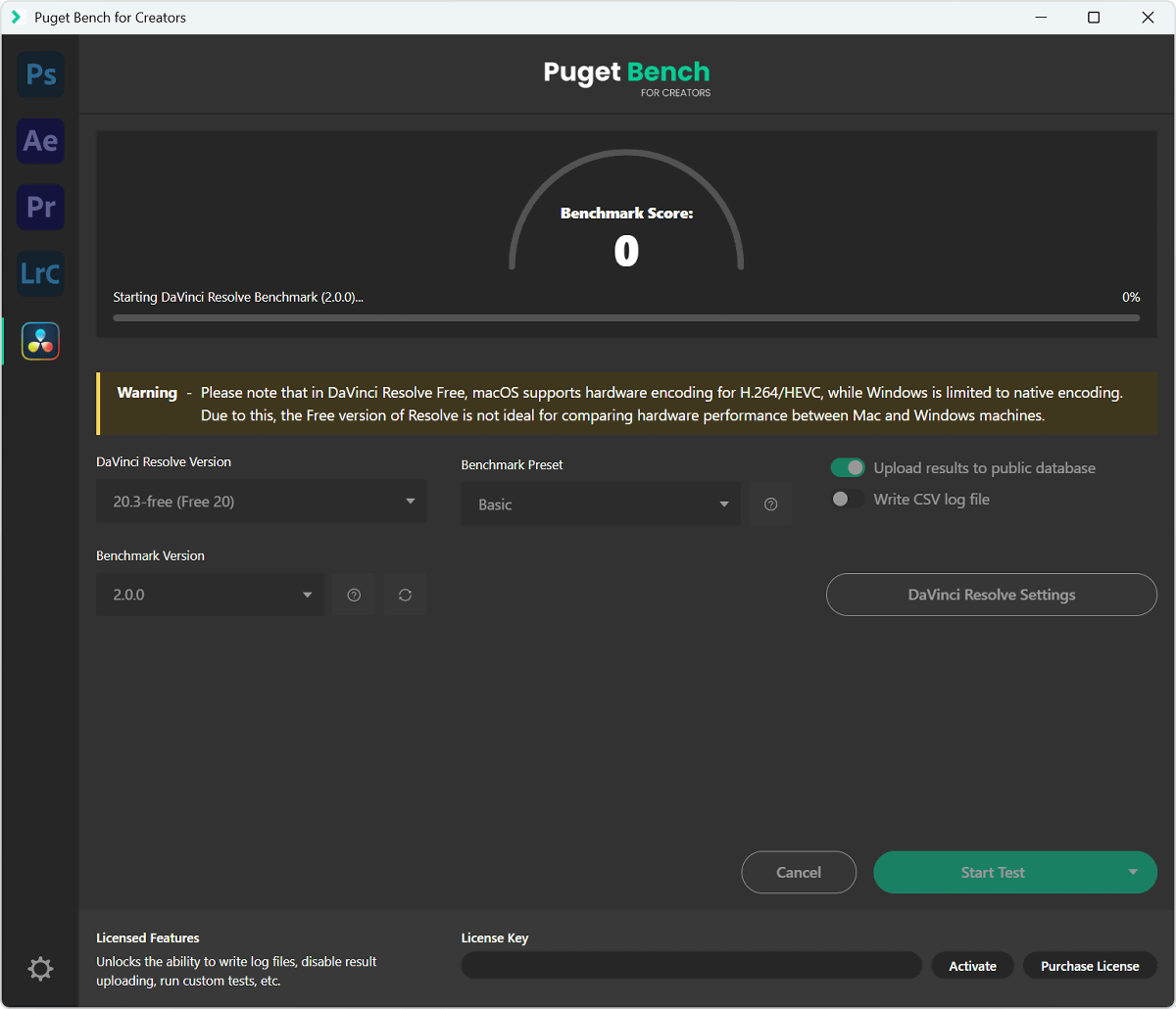The height and width of the screenshot is (1009, 1176).
Task: Minimize the Puget Bench window
Action: [1041, 18]
